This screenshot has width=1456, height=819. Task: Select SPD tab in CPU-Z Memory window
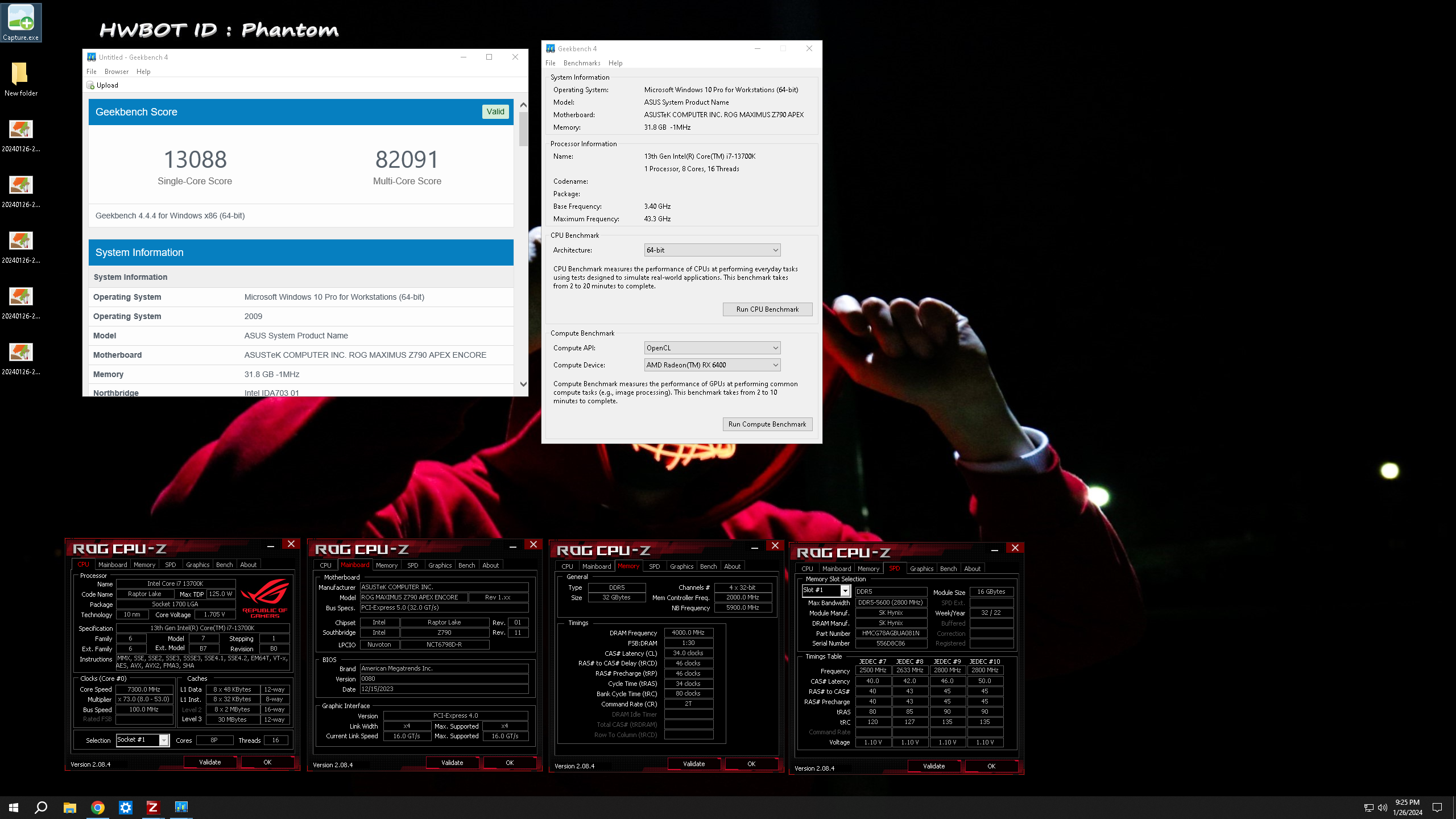point(655,566)
